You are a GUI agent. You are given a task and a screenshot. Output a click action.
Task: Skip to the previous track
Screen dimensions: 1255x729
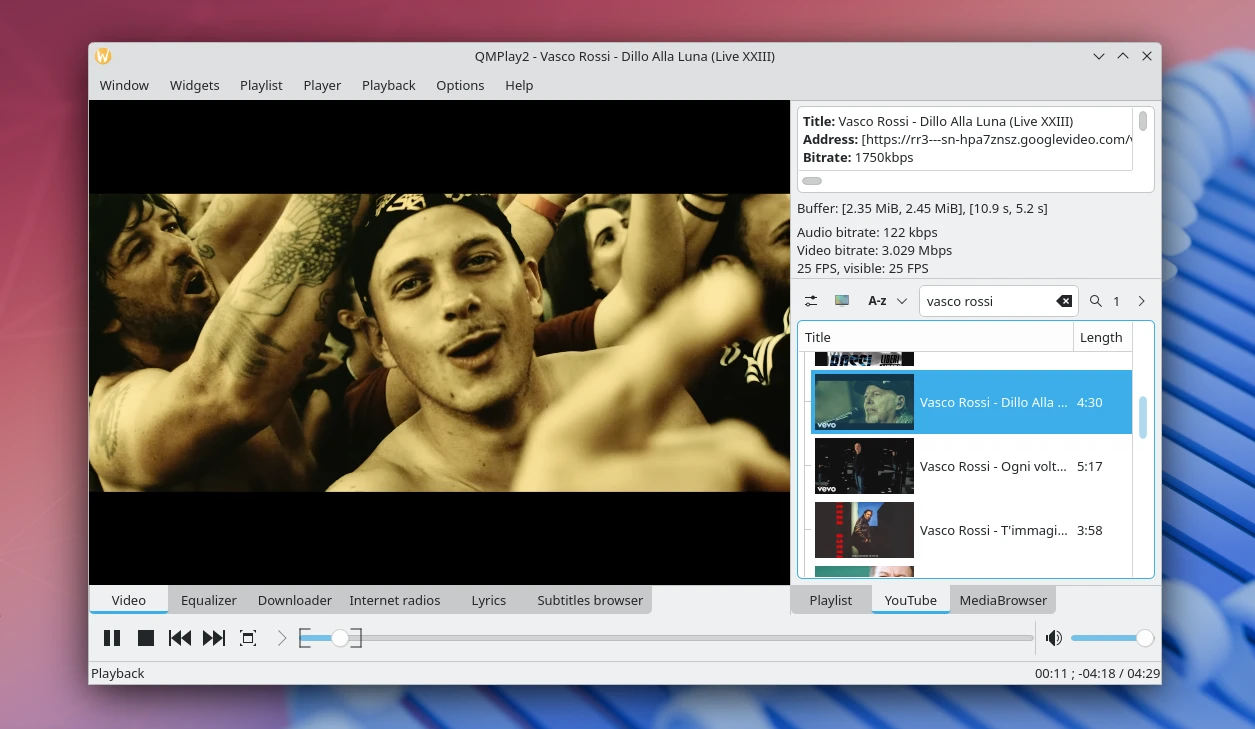click(x=179, y=637)
